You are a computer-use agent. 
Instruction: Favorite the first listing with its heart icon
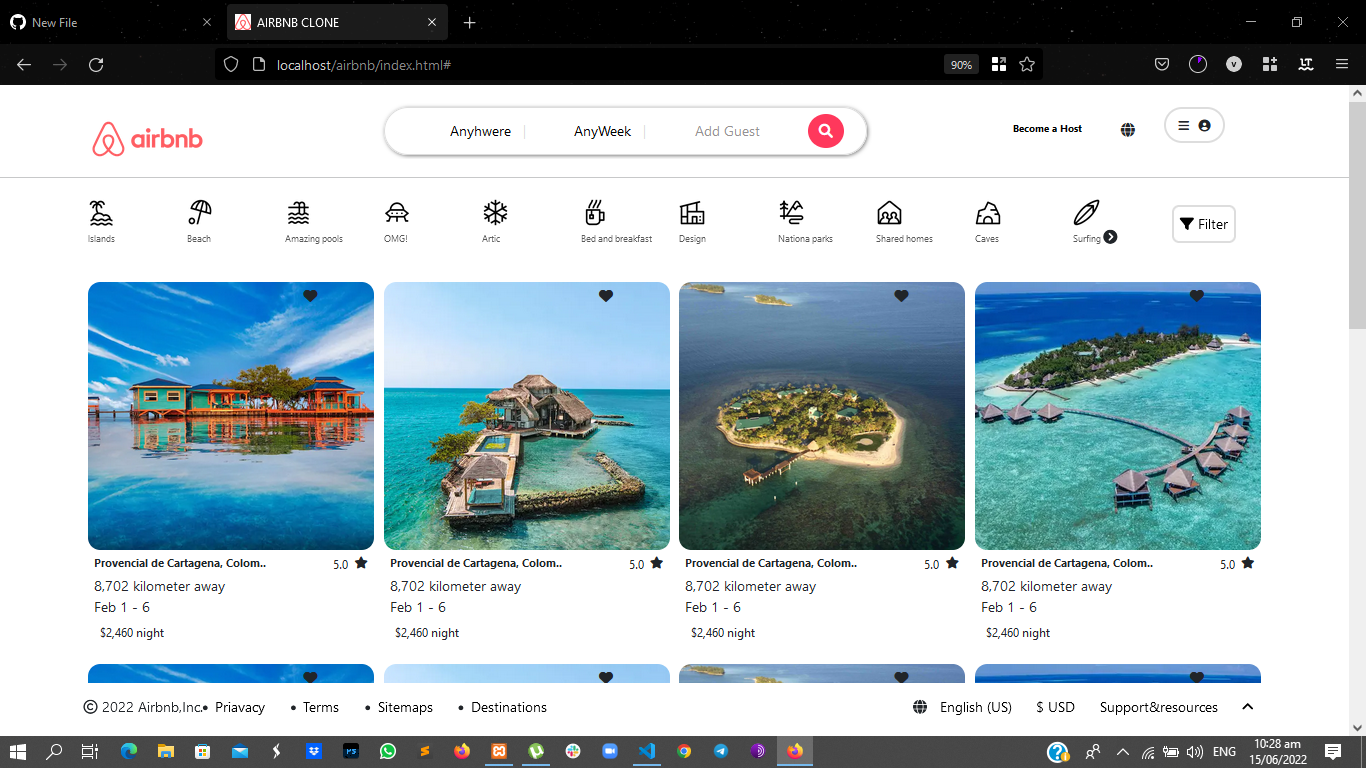coord(310,296)
